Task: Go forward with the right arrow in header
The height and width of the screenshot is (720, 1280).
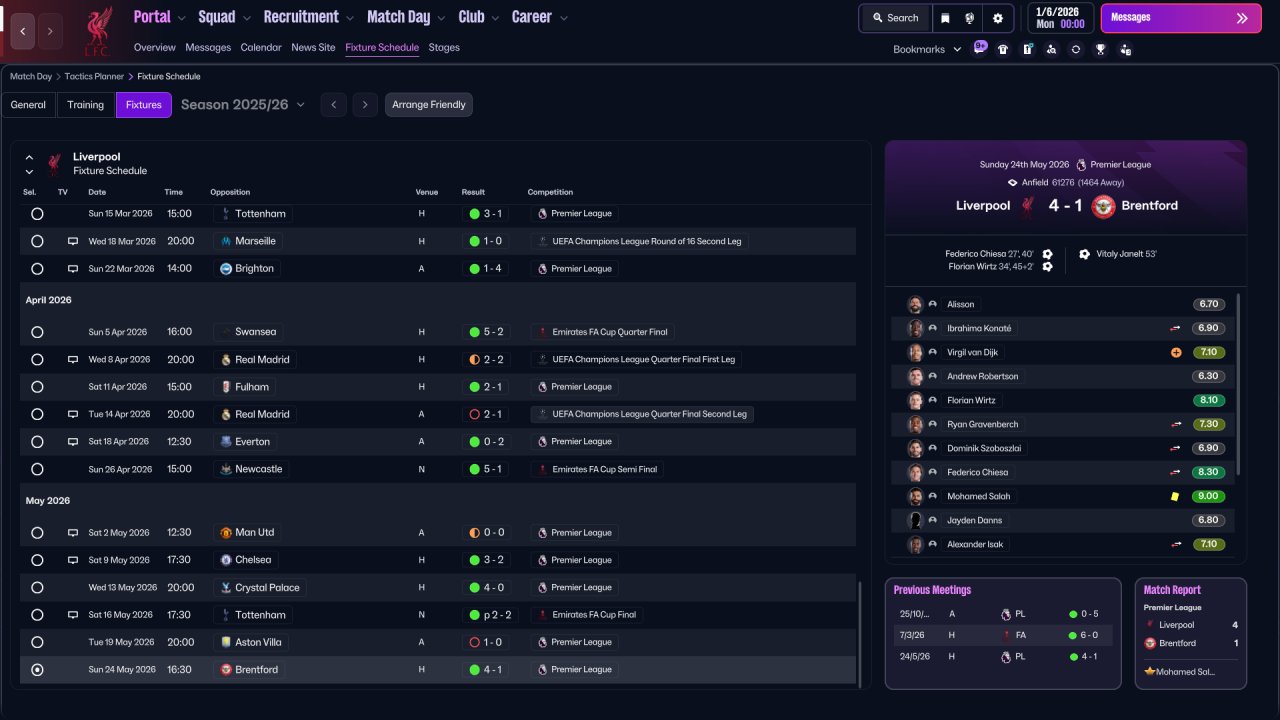Action: point(50,31)
